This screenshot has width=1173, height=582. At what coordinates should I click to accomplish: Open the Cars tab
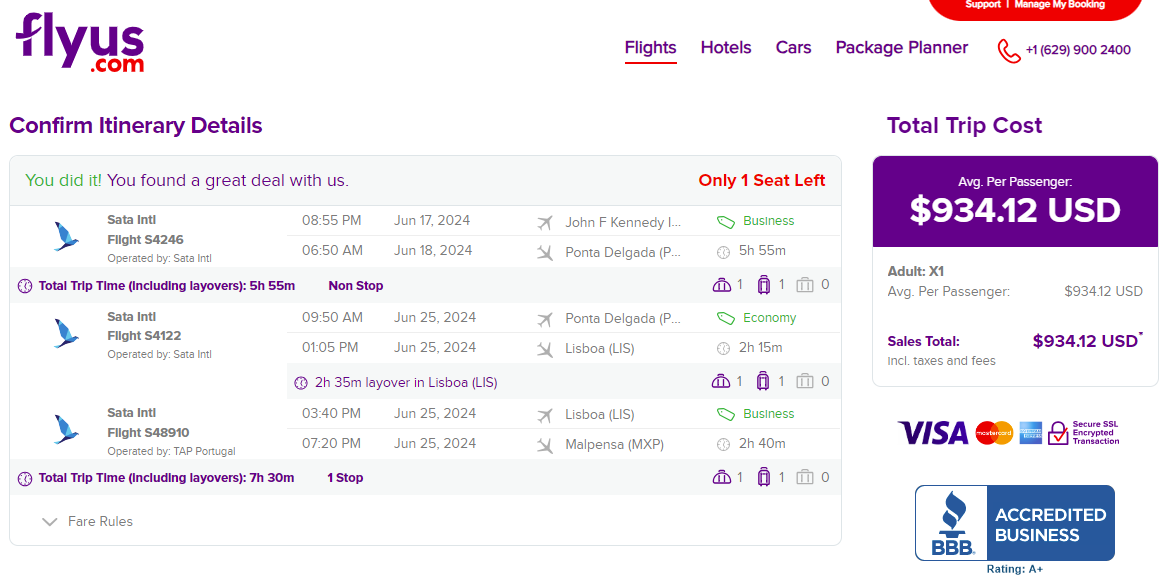[x=793, y=48]
